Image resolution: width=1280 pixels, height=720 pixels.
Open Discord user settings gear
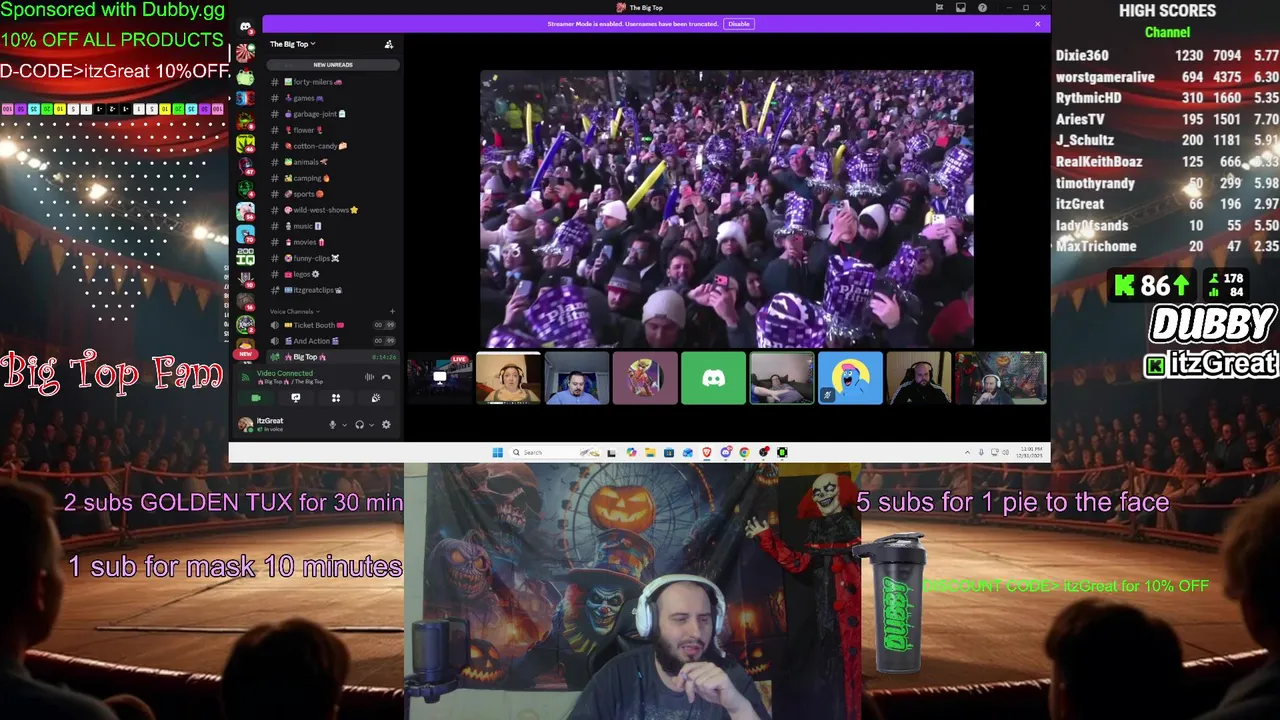[386, 425]
